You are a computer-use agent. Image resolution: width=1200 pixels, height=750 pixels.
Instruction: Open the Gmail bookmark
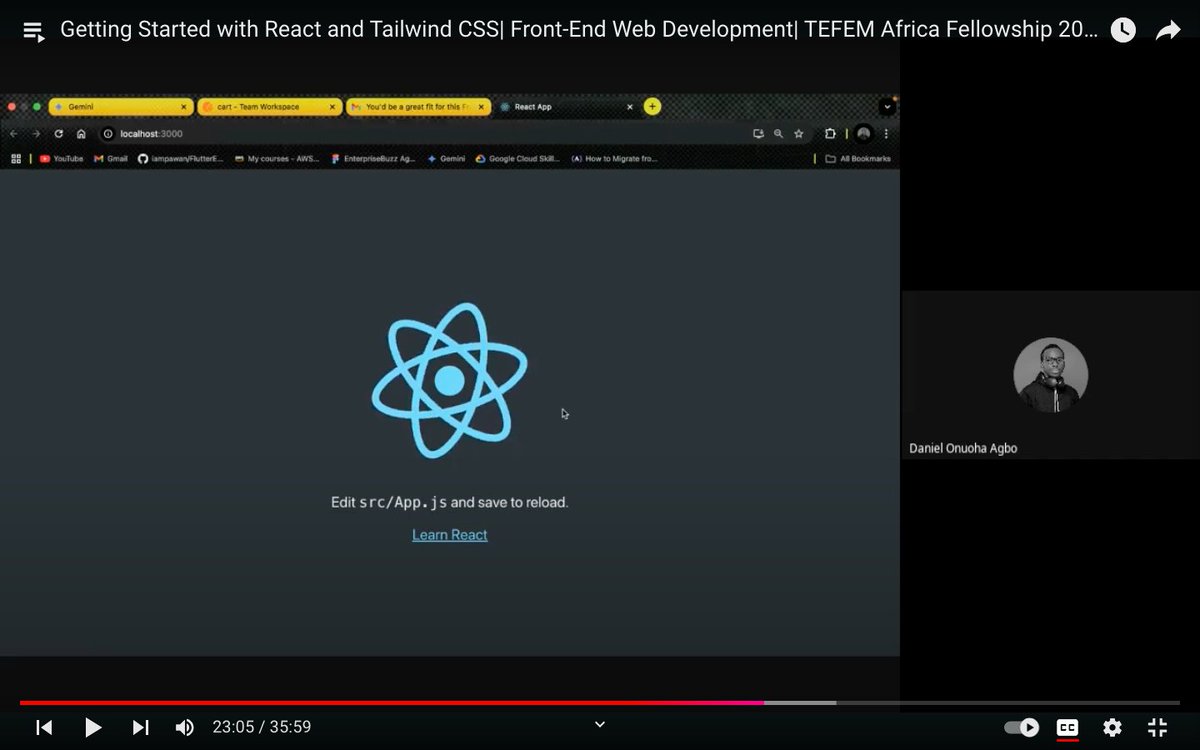[x=111, y=158]
